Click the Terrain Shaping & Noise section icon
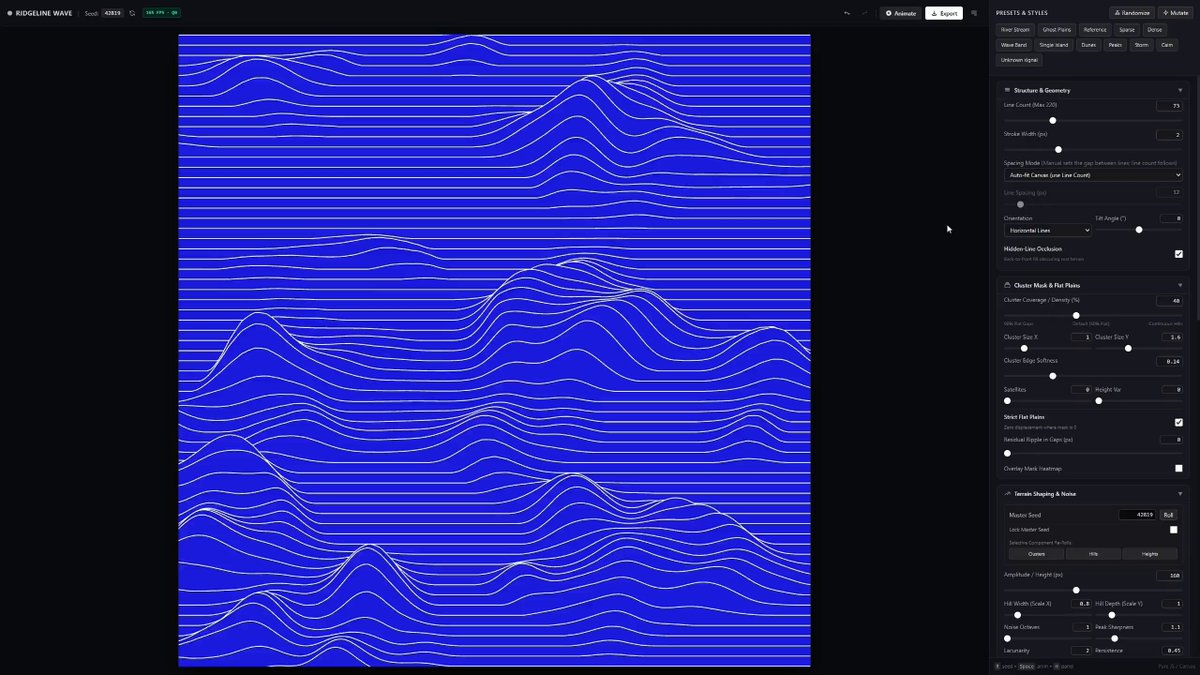Viewport: 1200px width, 675px height. (1007, 493)
